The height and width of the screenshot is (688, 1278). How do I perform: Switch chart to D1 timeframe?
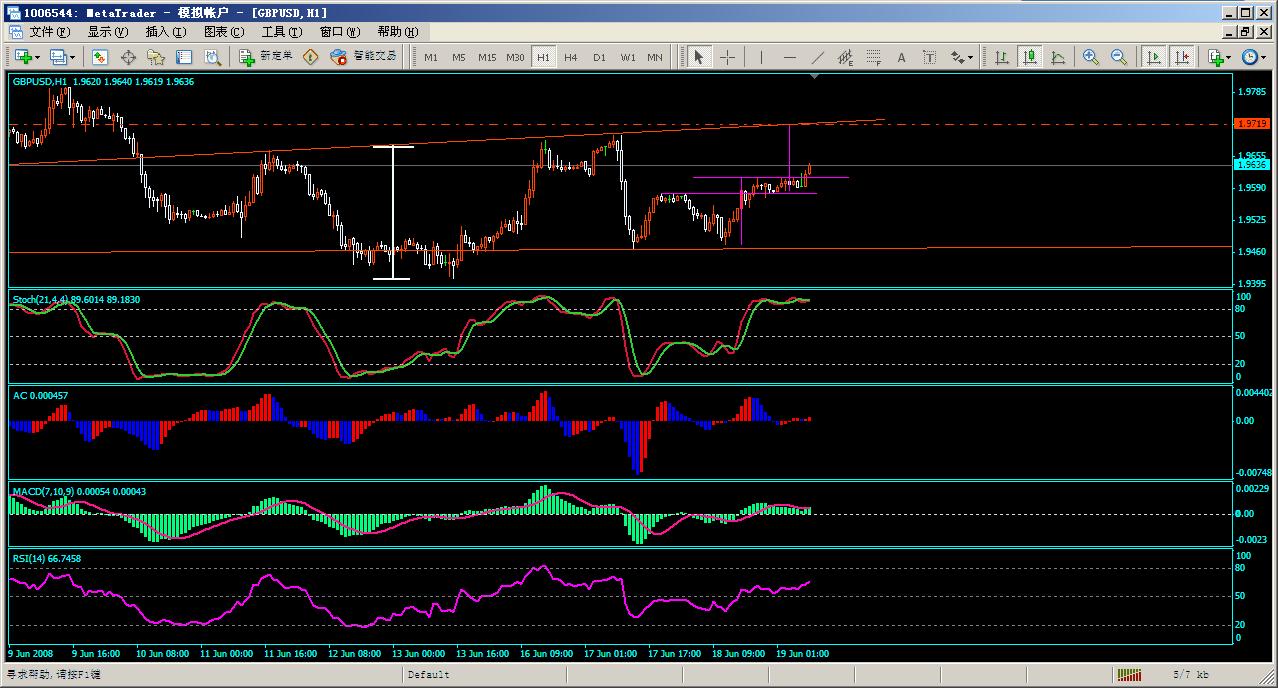[599, 57]
